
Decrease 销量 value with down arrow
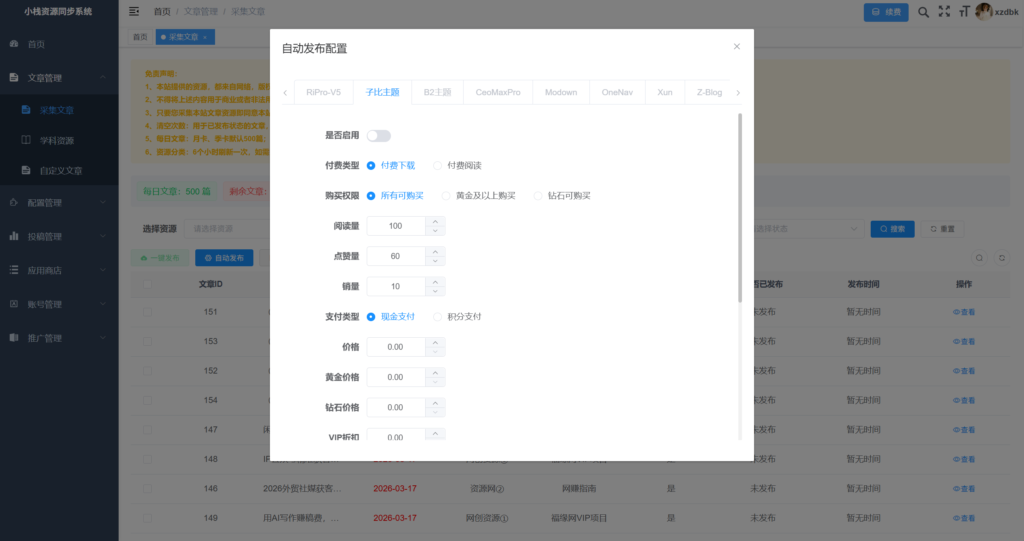coord(435,291)
